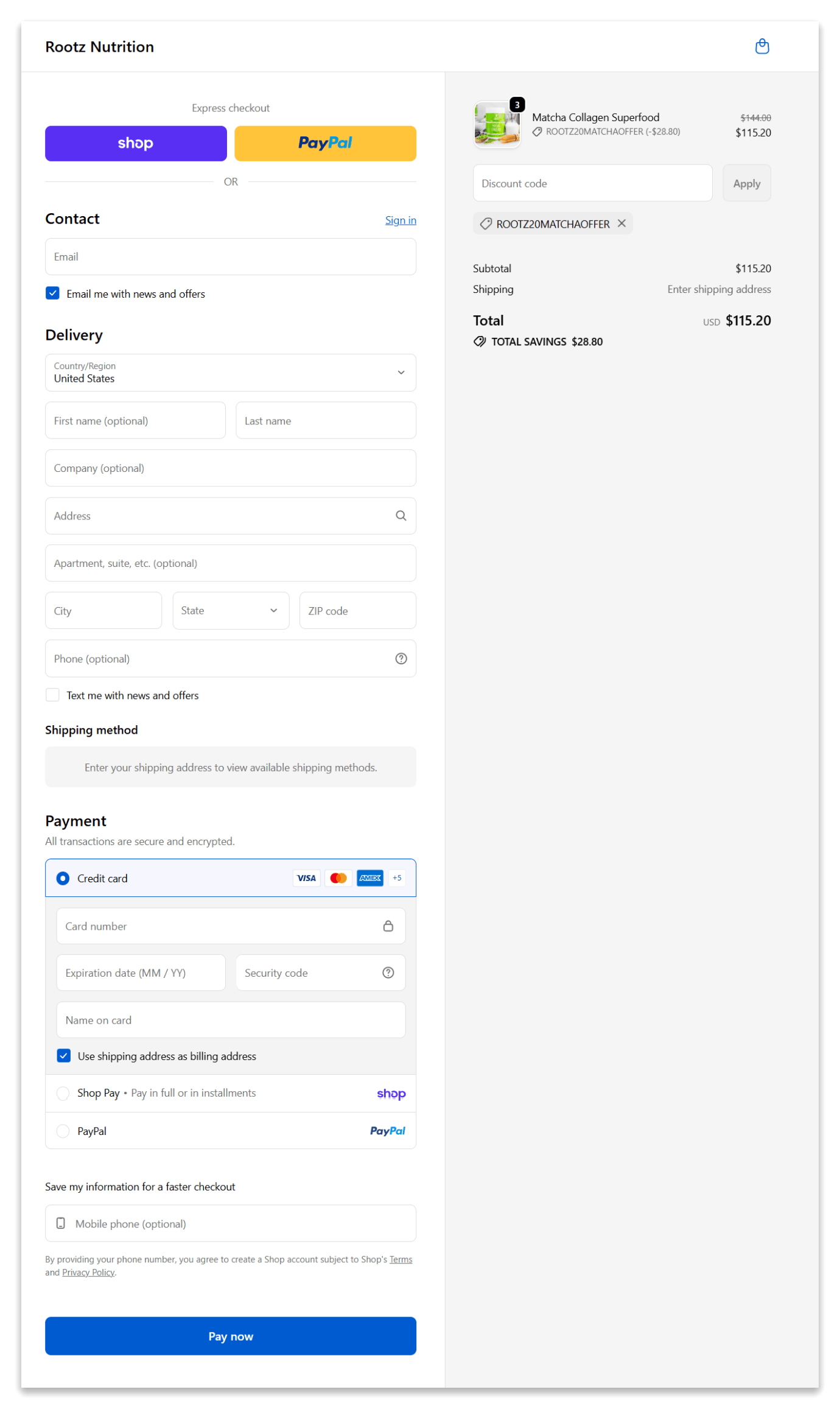Click the Sign in link
This screenshot has width=840, height=1409.
400,220
